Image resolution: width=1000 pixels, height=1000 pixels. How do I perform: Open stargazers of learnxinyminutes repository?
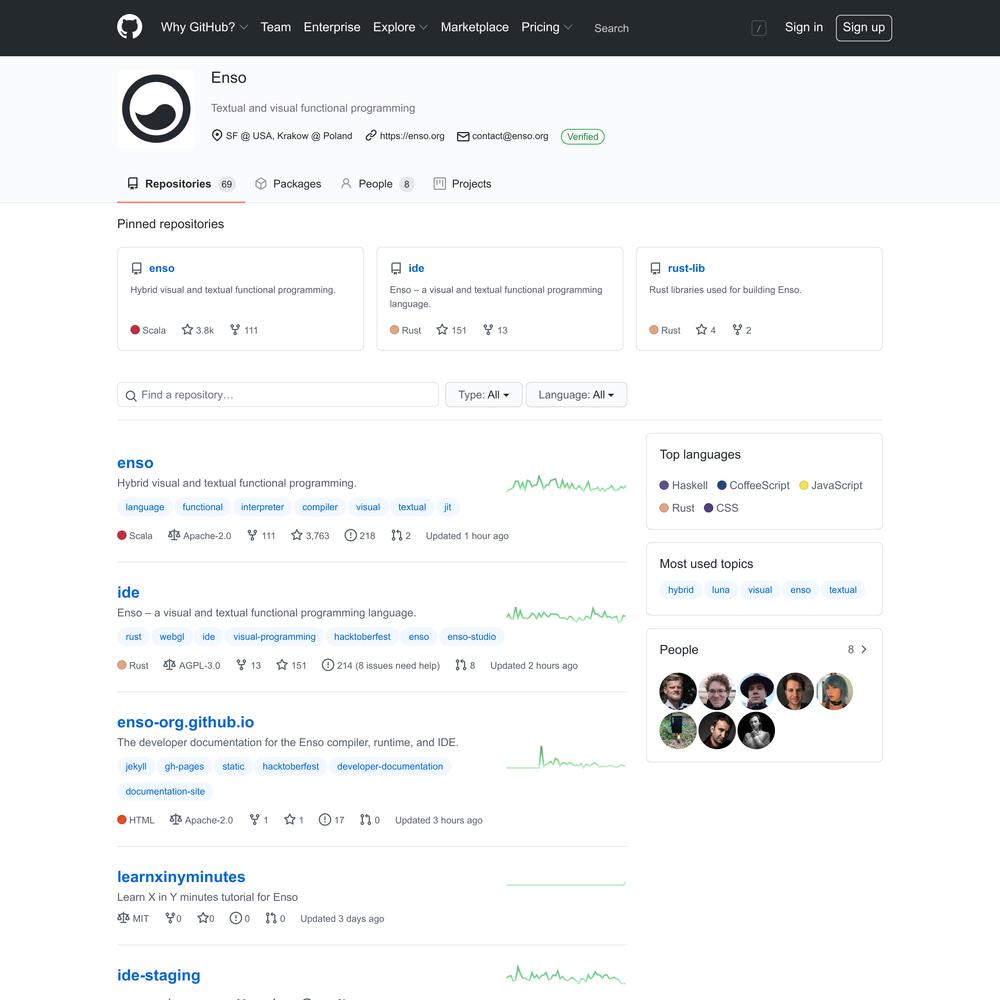[206, 918]
